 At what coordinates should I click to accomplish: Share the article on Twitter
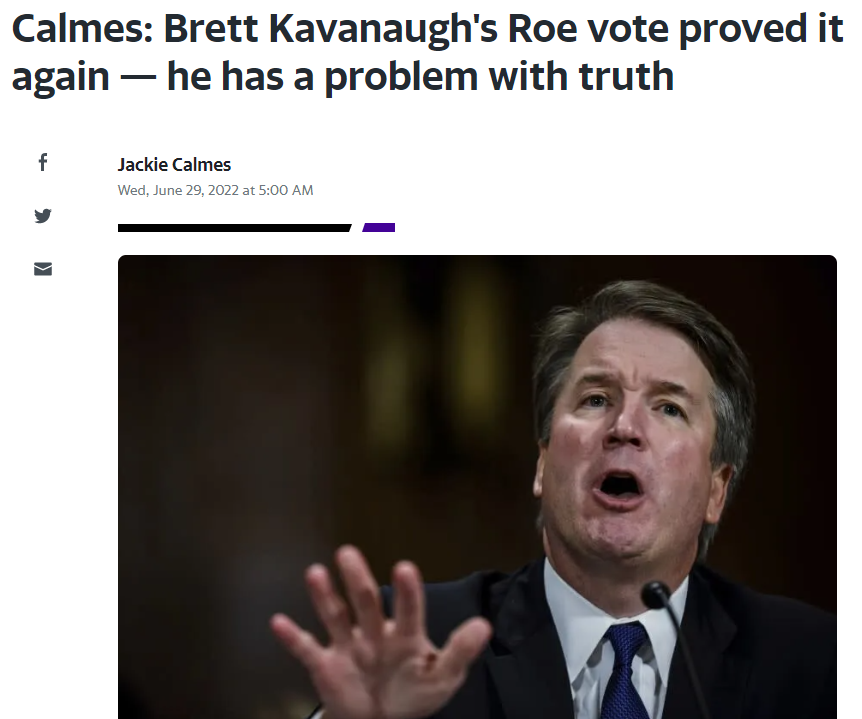[42, 215]
